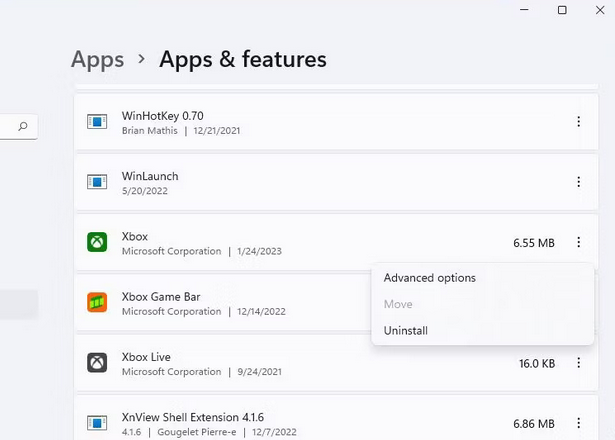Click the WinLaunch app name
The height and width of the screenshot is (440, 615).
click(x=150, y=176)
